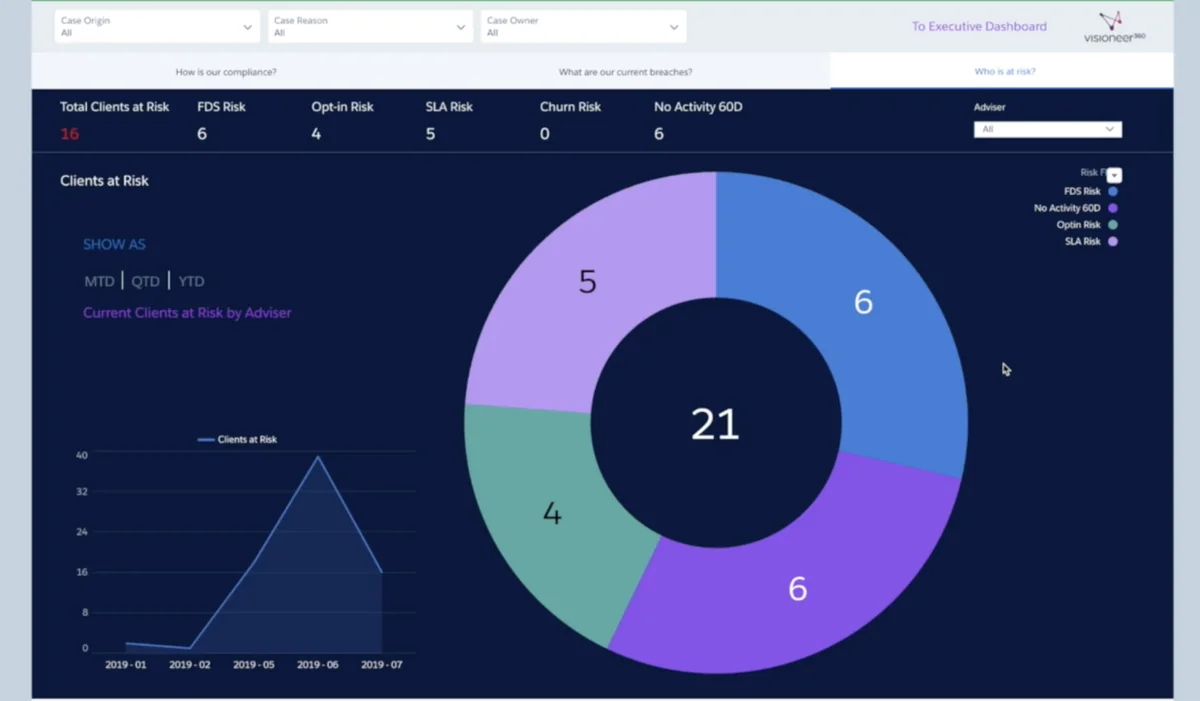This screenshot has width=1200, height=701.
Task: Click the SHOW AS label
Action: click(114, 244)
